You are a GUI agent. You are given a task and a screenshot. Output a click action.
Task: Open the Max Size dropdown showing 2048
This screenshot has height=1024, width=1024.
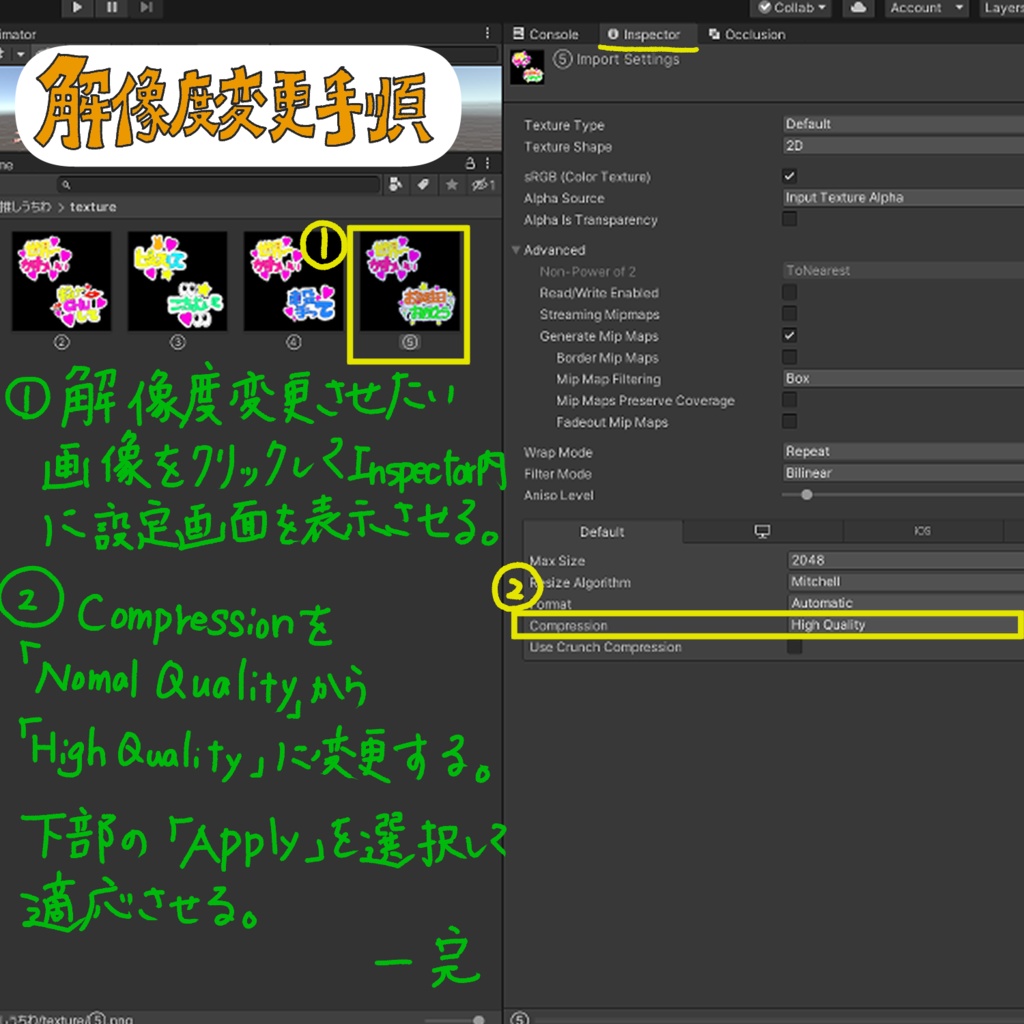[x=900, y=559]
